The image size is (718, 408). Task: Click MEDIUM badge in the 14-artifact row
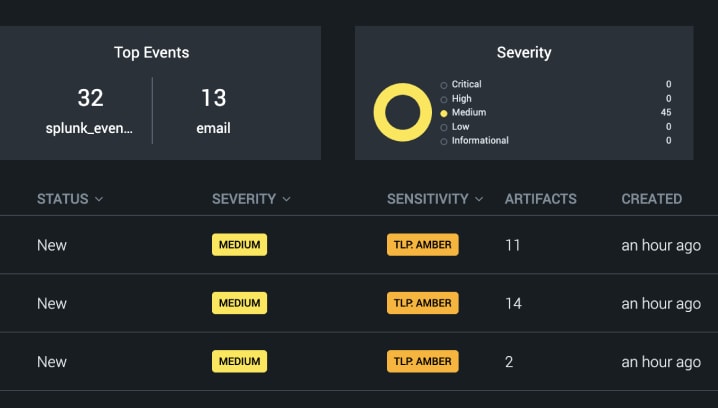pyautogui.click(x=239, y=303)
